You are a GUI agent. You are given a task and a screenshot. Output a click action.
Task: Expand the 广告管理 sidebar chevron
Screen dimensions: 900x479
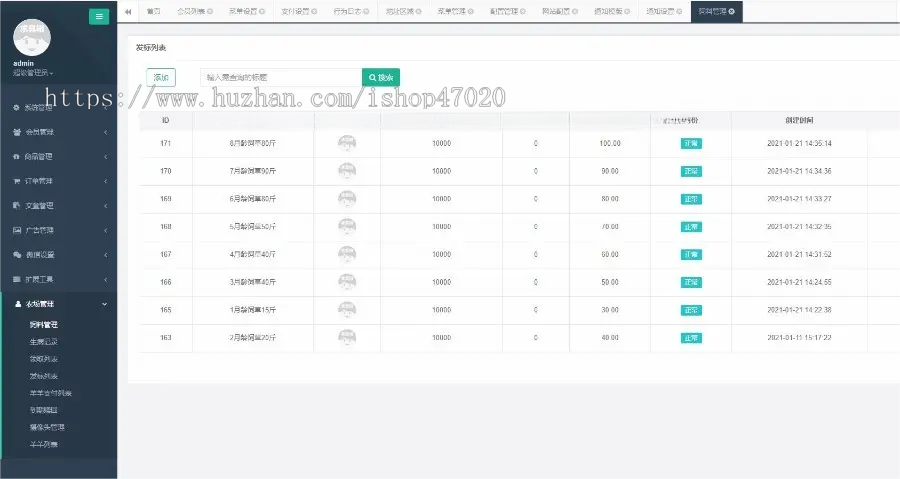pos(106,230)
